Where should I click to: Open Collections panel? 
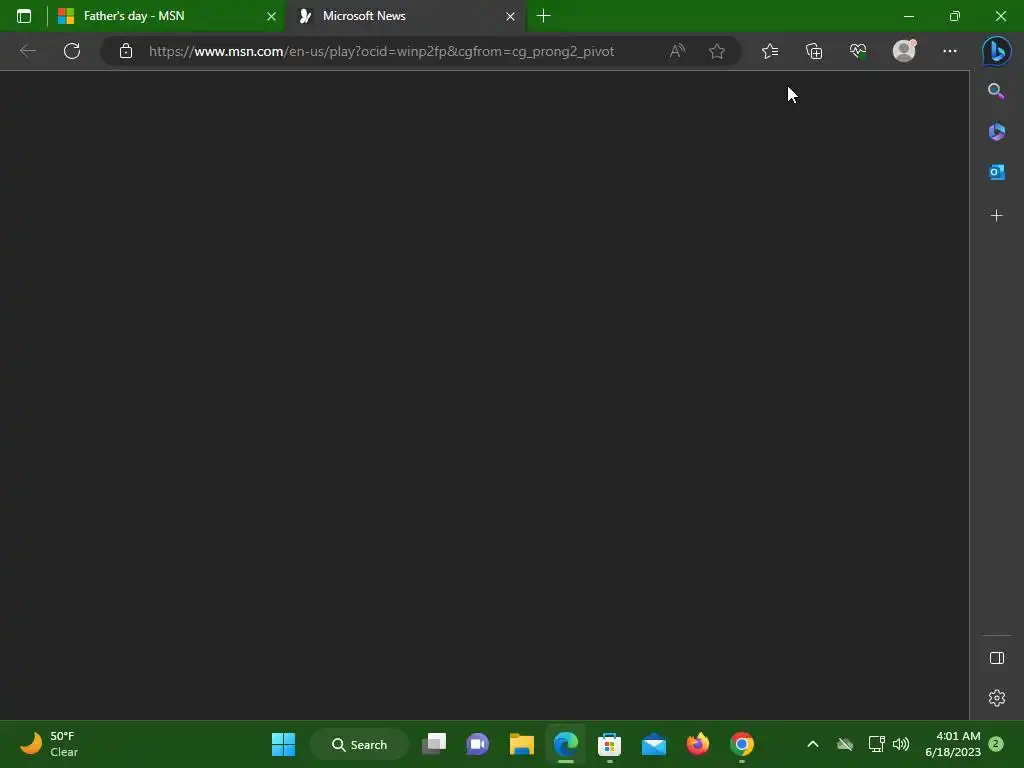(814, 51)
